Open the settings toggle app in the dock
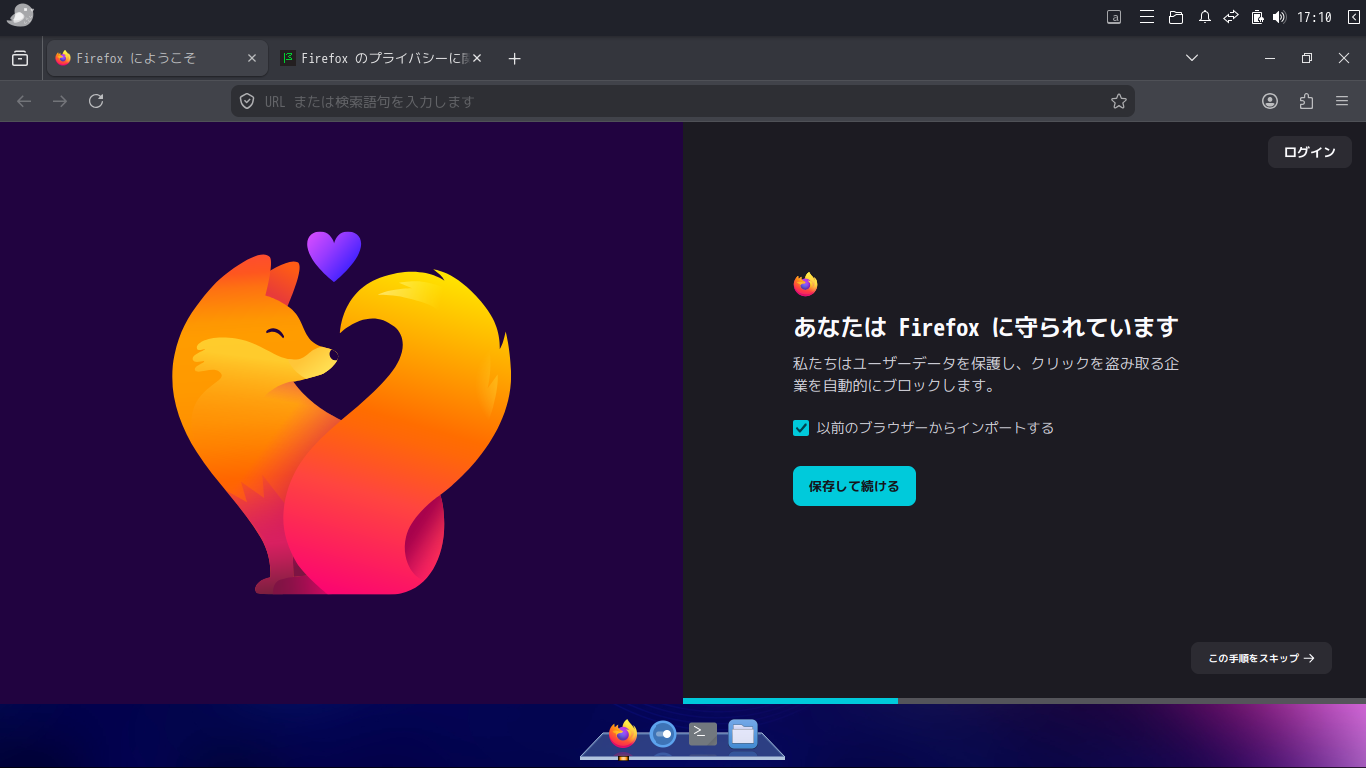Image resolution: width=1366 pixels, height=768 pixels. coord(663,734)
